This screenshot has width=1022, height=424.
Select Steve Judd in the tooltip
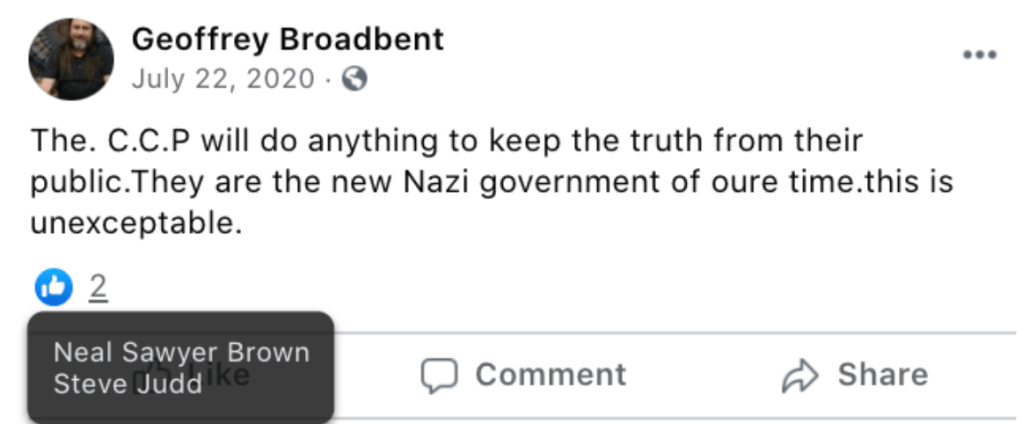coord(127,383)
